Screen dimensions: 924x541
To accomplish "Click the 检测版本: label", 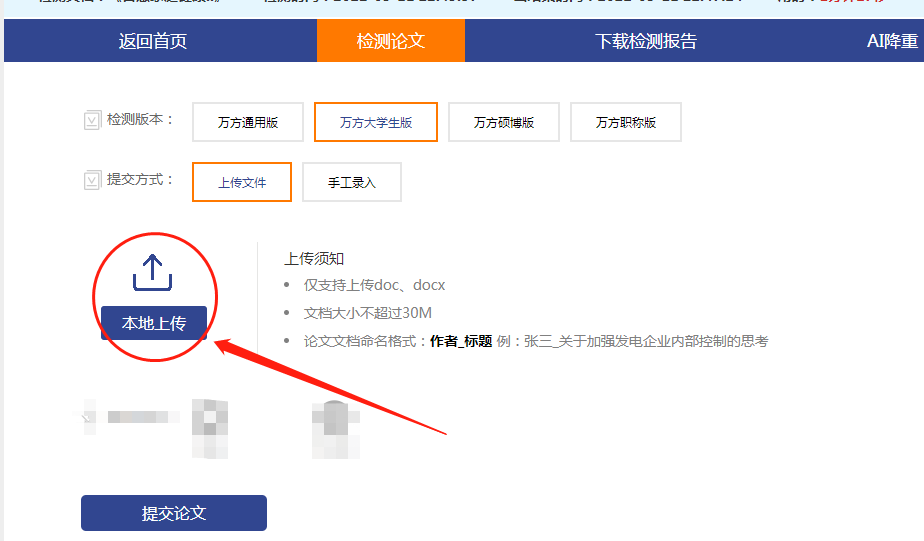I will click(140, 120).
